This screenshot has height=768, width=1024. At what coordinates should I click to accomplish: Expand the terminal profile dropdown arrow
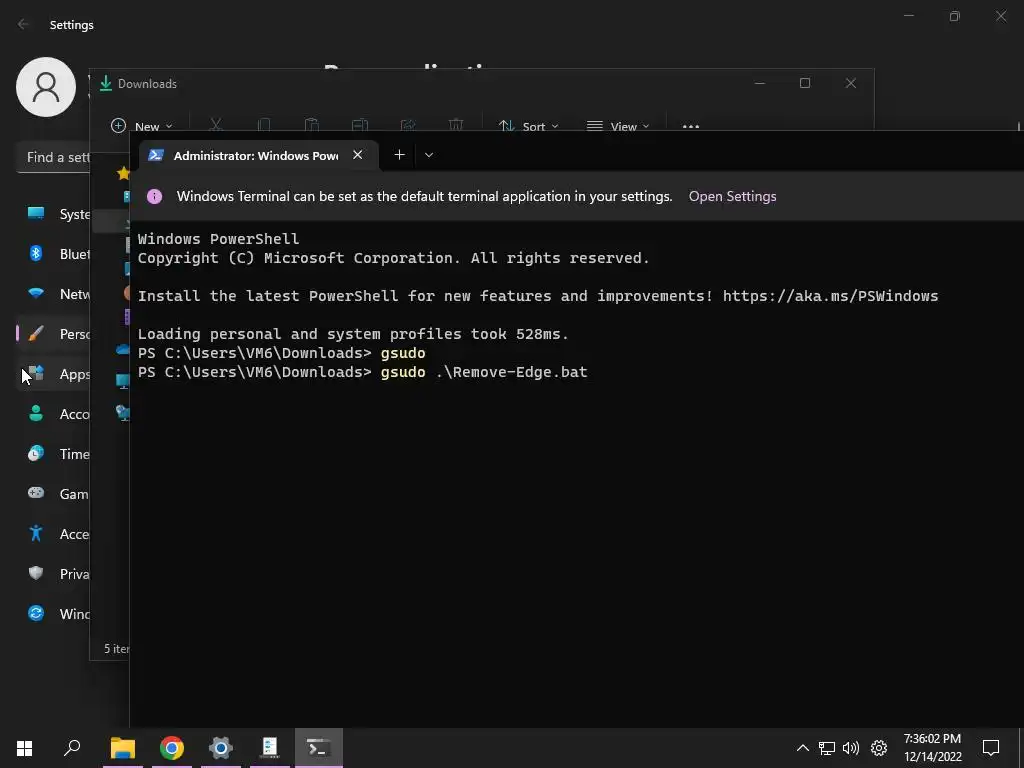pyautogui.click(x=428, y=155)
